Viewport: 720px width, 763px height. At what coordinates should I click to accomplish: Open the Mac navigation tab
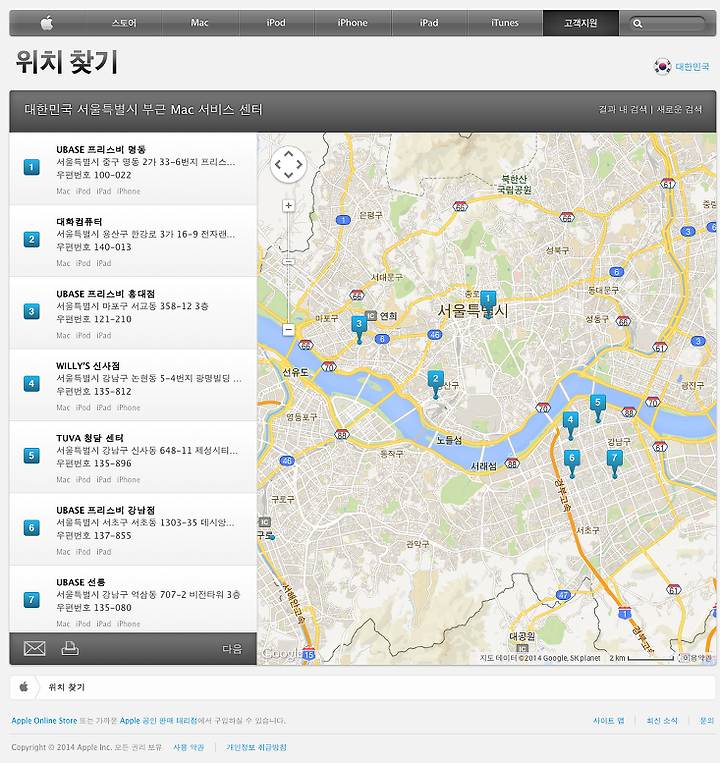(199, 23)
